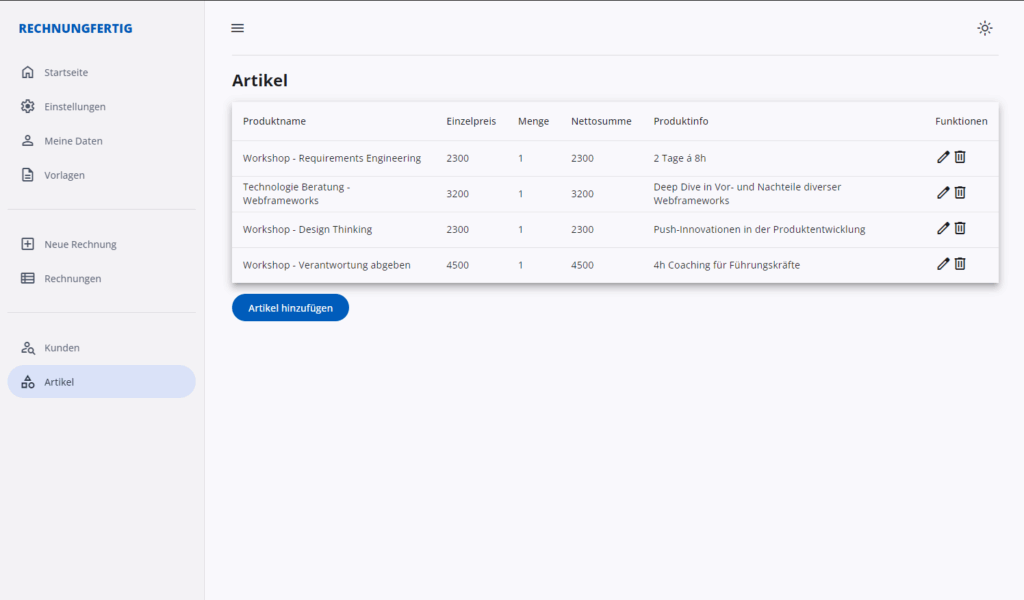The image size is (1024, 600).
Task: Delete the Workshop - Verantwortung abgeben article
Action: pos(960,264)
